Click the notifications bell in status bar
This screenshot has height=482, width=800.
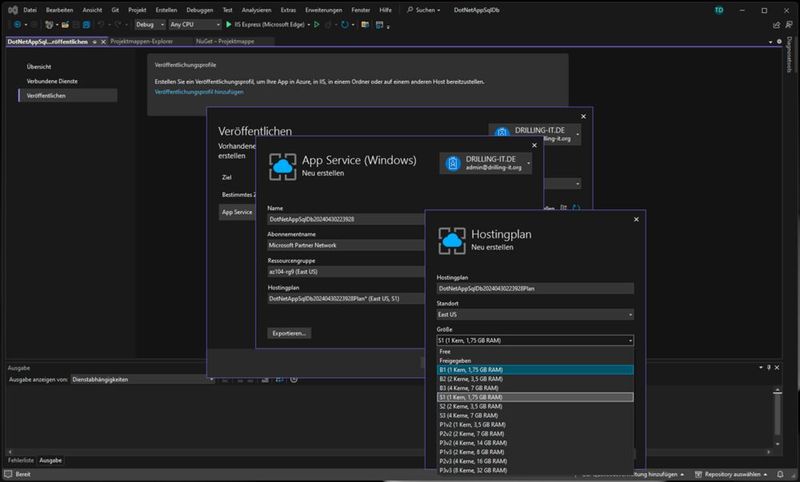780,474
